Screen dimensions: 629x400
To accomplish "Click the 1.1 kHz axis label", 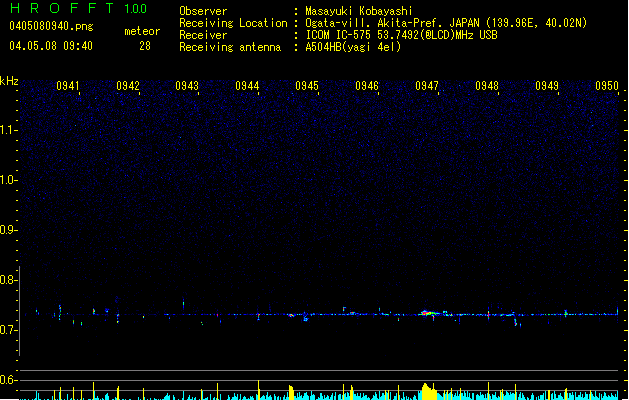I will point(9,130).
